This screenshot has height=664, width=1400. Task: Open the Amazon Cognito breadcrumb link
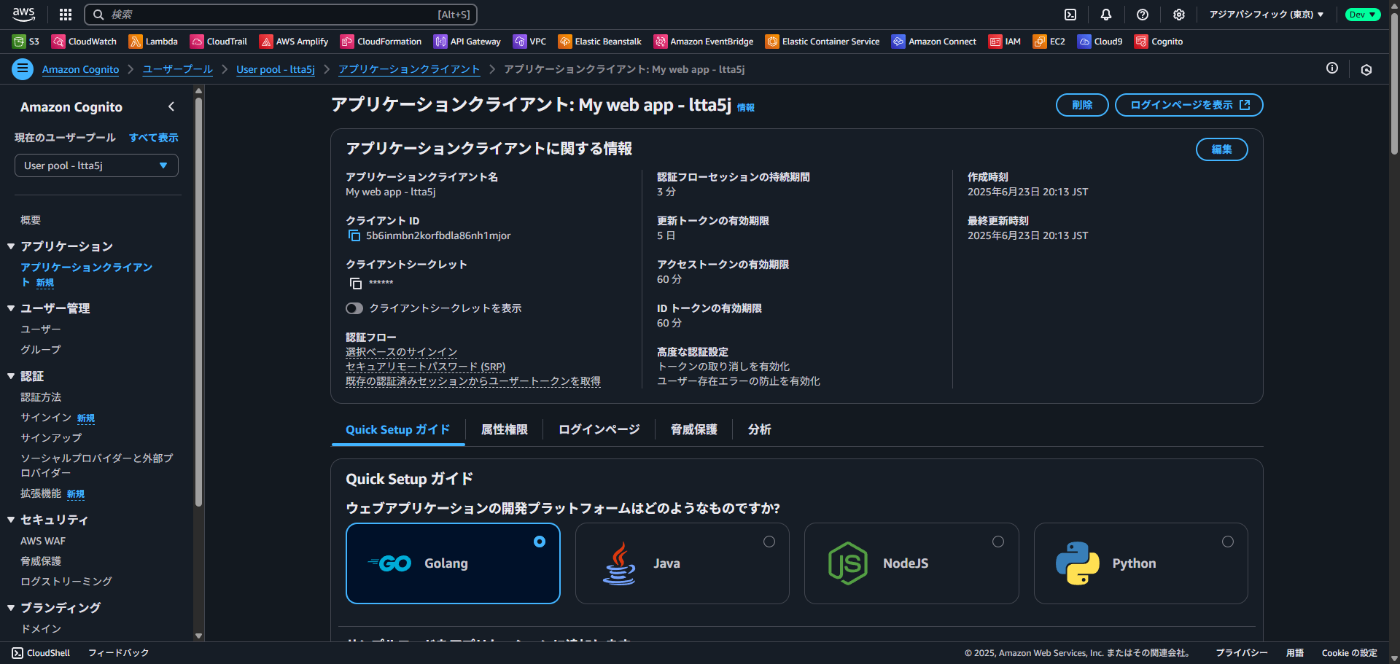[x=80, y=69]
